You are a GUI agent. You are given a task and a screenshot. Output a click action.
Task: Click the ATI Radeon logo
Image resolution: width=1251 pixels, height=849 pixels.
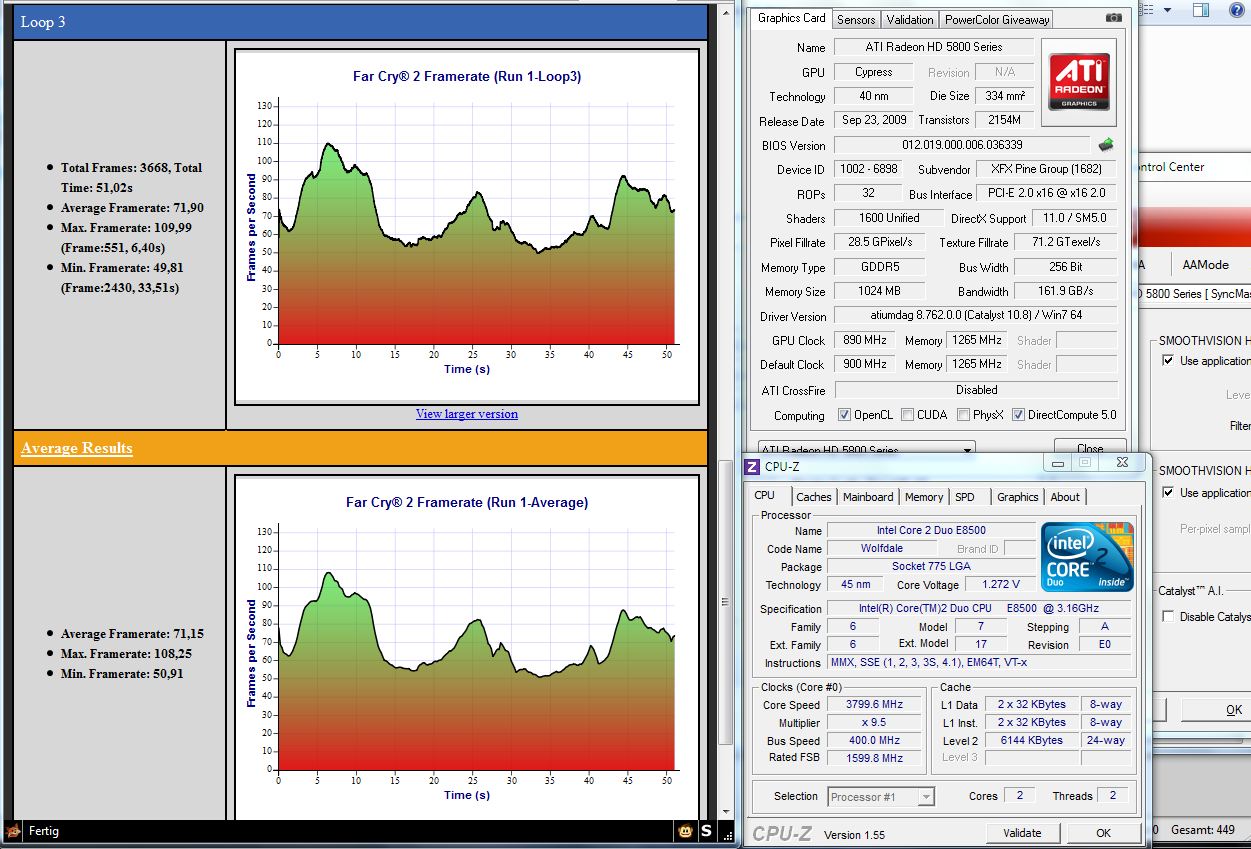tap(1079, 82)
